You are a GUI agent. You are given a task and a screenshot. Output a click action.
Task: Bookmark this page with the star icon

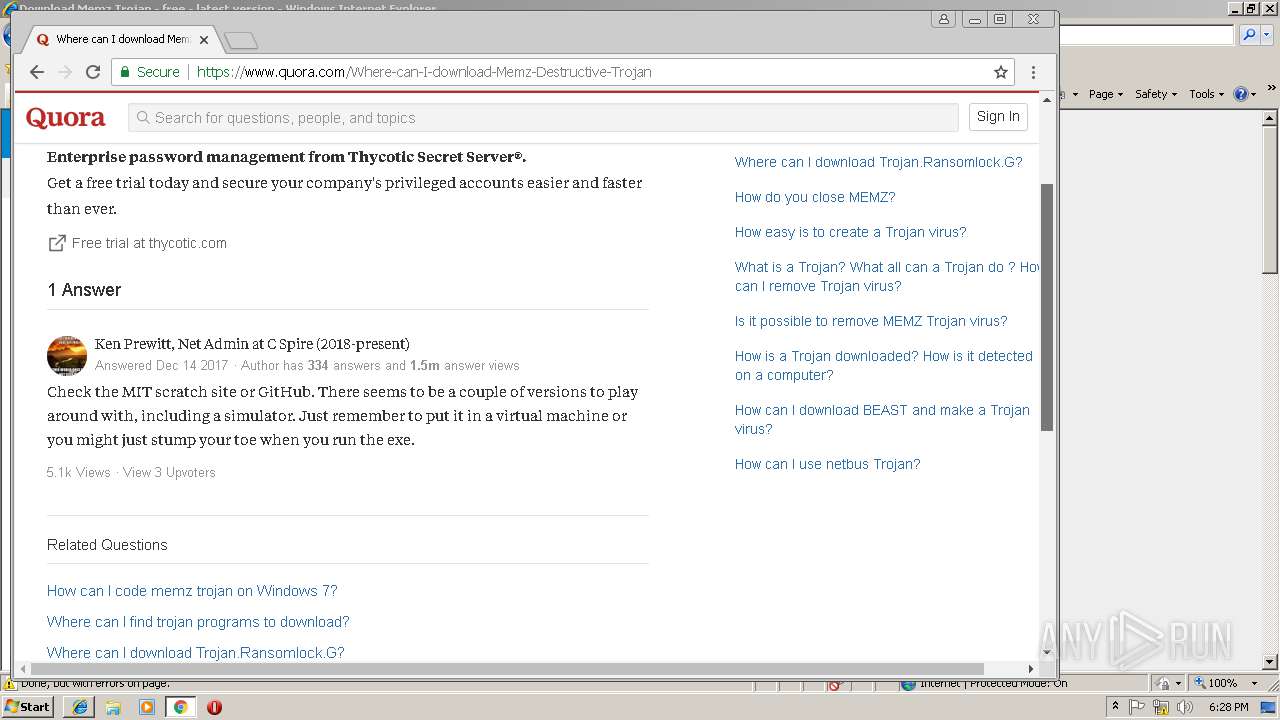point(1000,72)
